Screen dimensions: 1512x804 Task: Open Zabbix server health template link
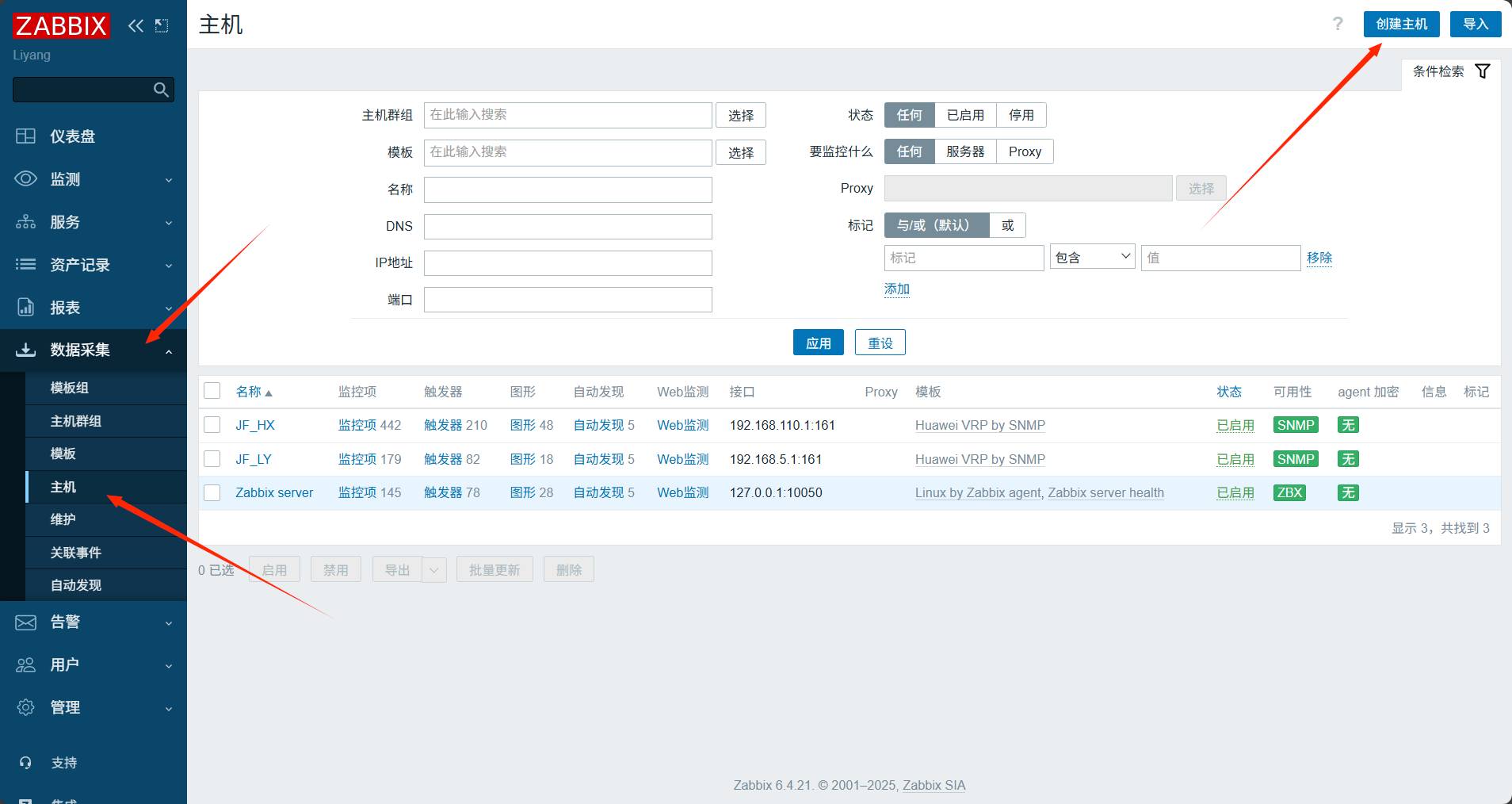coord(1106,492)
